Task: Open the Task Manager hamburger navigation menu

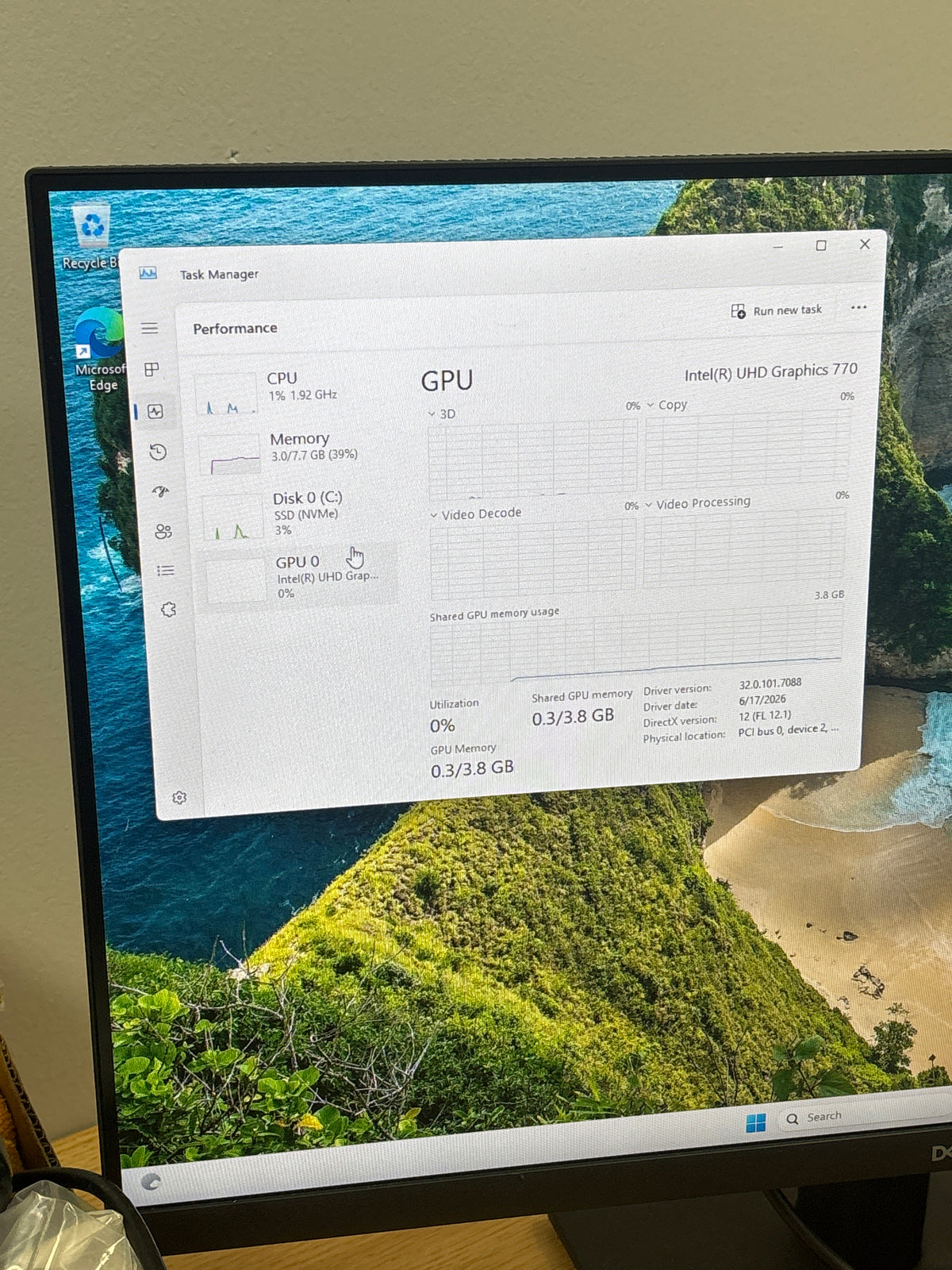Action: click(x=149, y=328)
